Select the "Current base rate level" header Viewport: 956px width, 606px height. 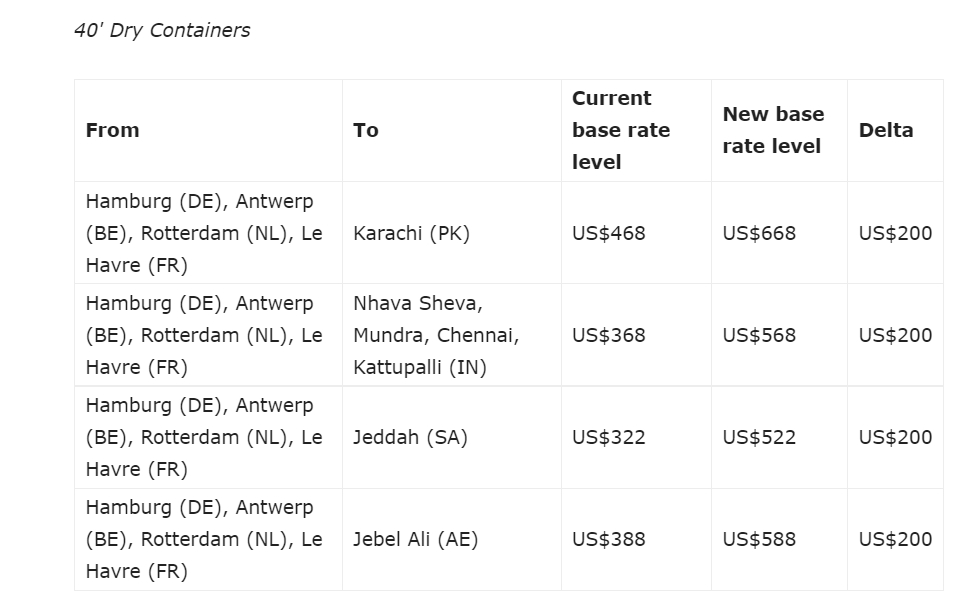point(620,130)
